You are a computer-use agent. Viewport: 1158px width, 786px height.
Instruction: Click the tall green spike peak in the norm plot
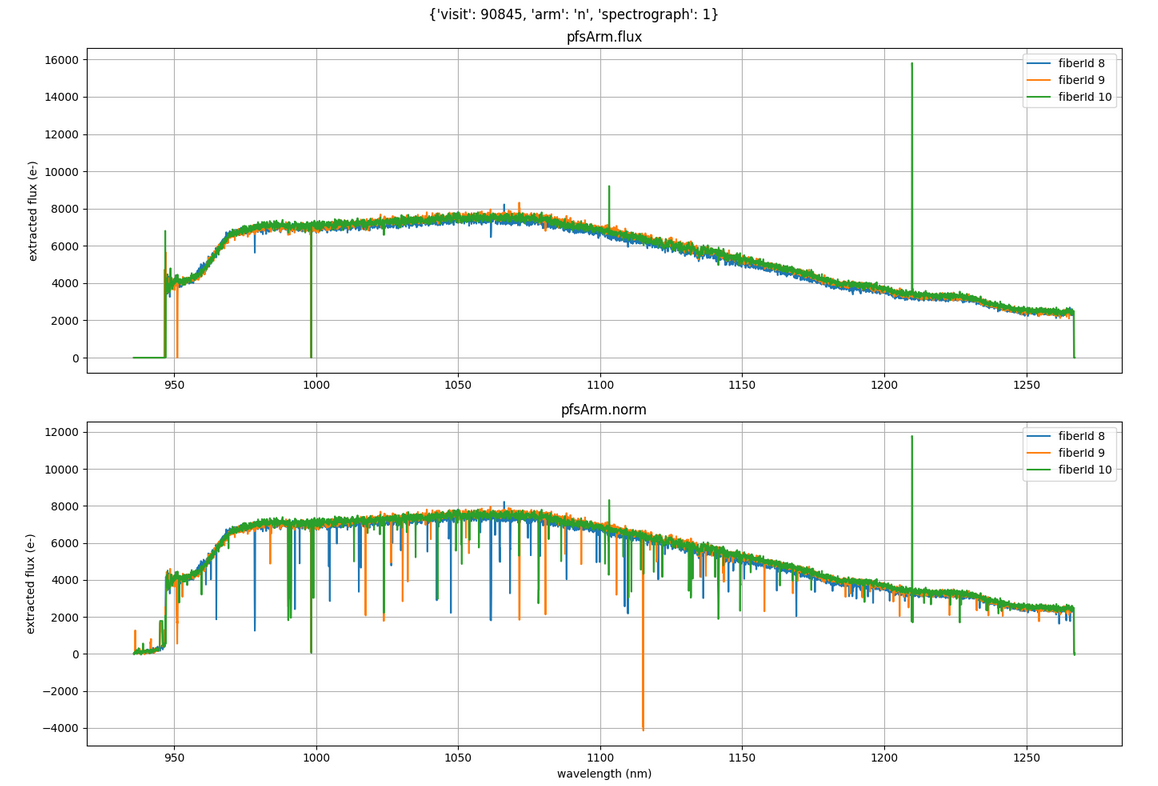coord(911,437)
